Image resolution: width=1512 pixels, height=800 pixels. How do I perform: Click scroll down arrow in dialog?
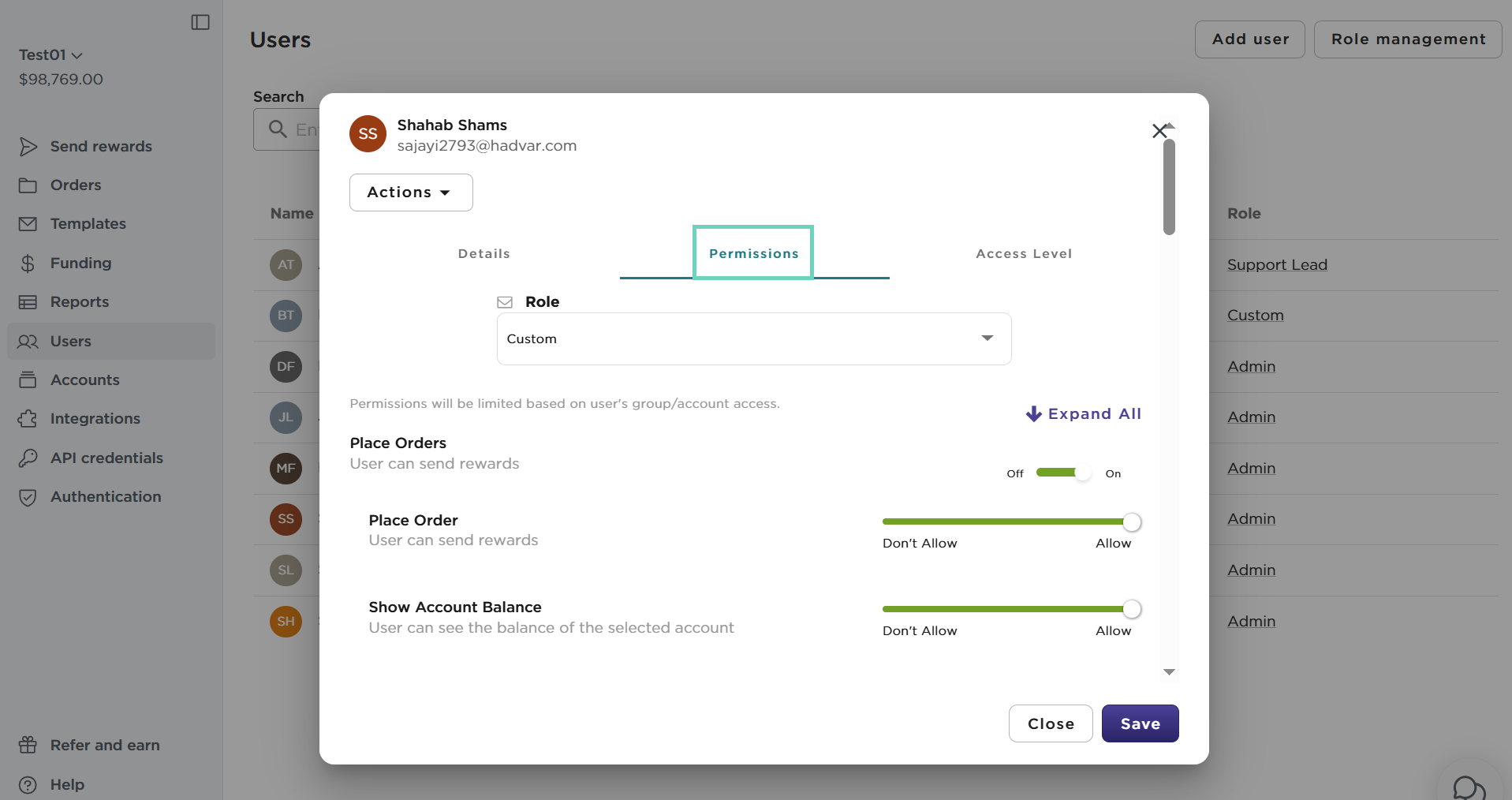pos(1170,672)
